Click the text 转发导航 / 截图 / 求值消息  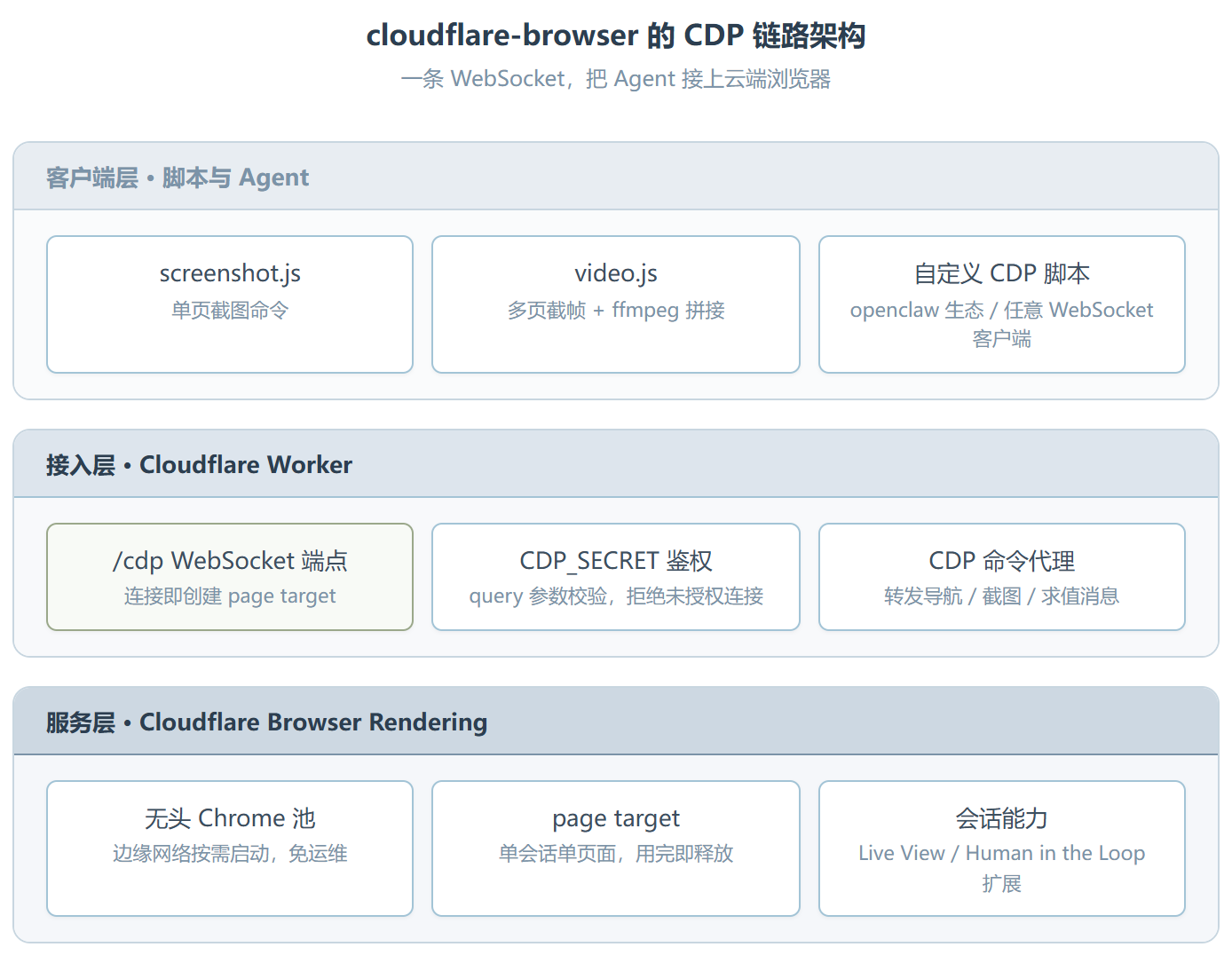click(x=1002, y=596)
